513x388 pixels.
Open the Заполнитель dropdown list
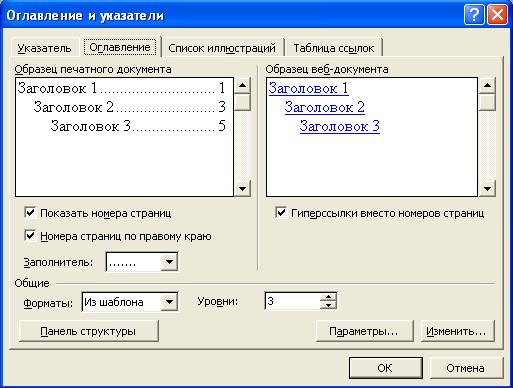pos(169,262)
